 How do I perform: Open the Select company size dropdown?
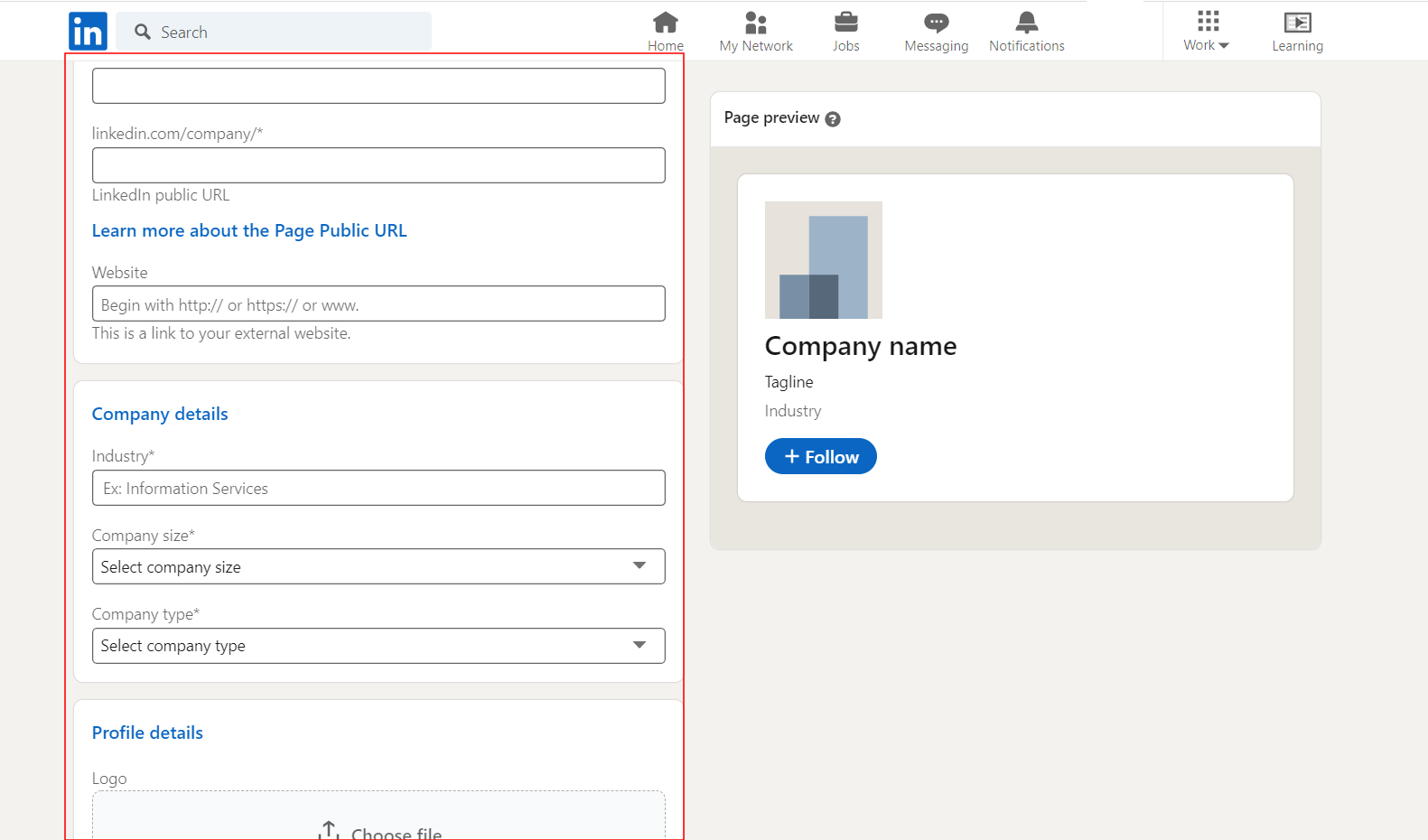[378, 566]
